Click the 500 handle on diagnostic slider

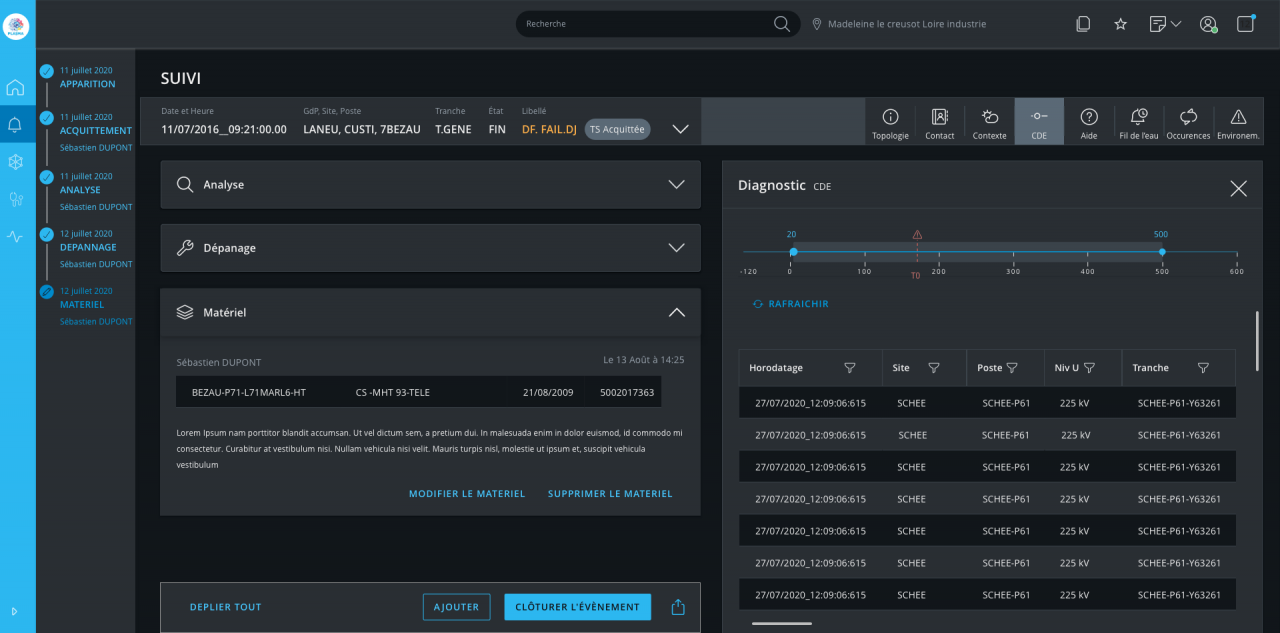coord(1161,252)
